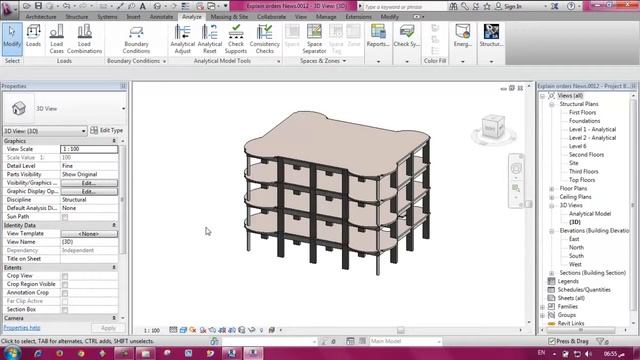640x360 pixels.
Task: Click the visual style icon in view control bar
Action: [x=183, y=330]
